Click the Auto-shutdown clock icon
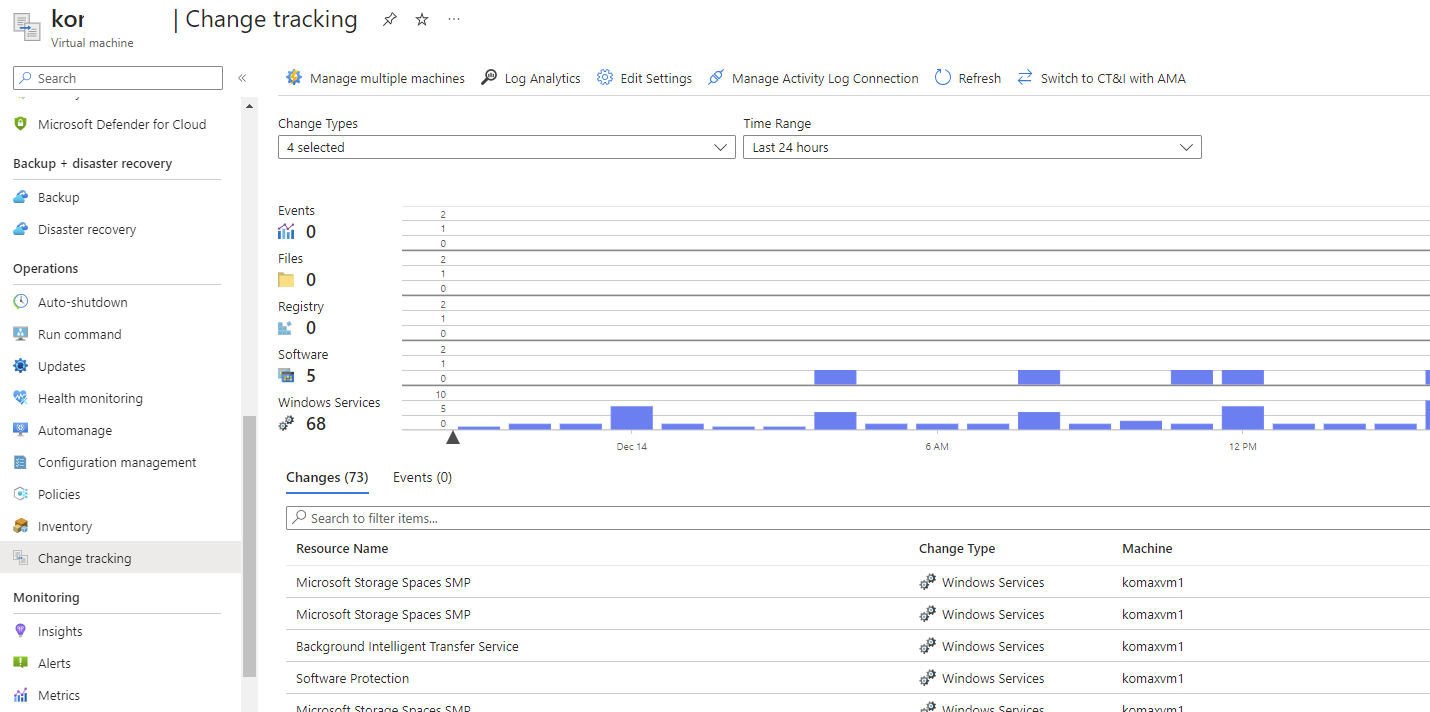The image size is (1430, 712). point(20,302)
